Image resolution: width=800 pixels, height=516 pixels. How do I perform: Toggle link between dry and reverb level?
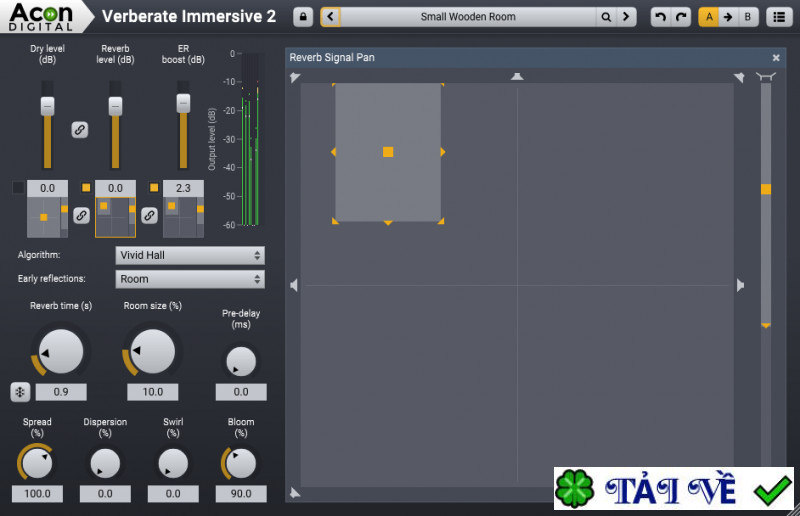click(80, 130)
